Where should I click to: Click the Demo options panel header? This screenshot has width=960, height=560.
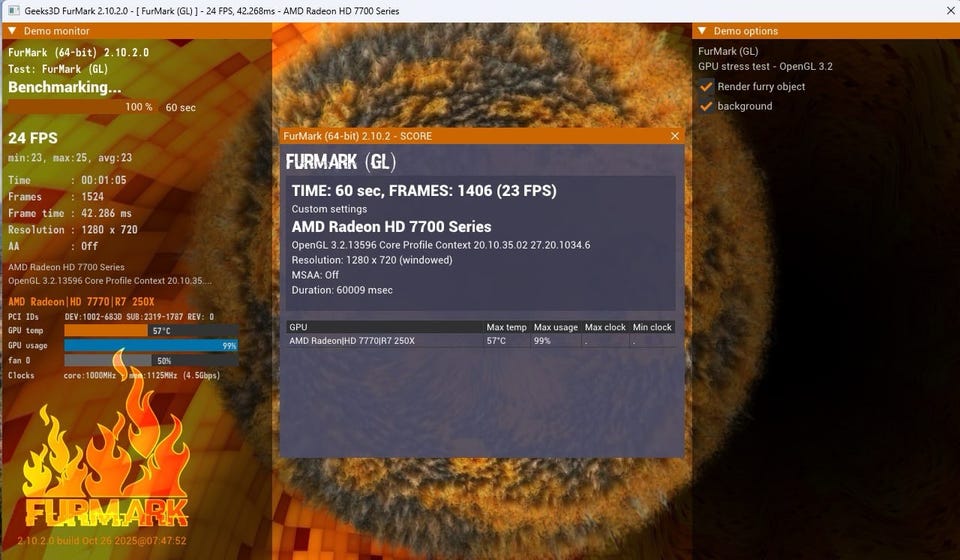pyautogui.click(x=826, y=31)
